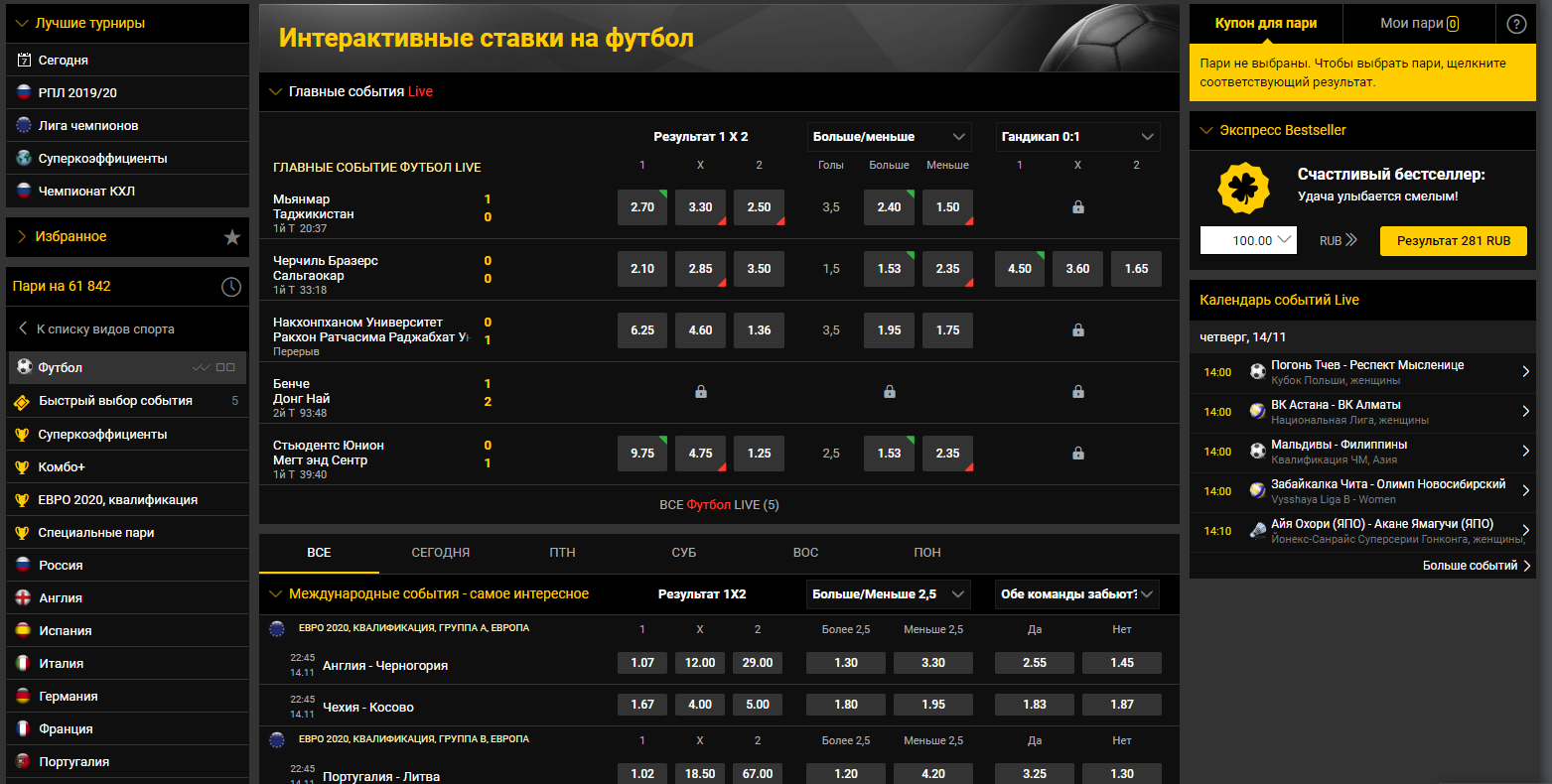Click the England flag icon in the sidebar
Image resolution: width=1552 pixels, height=784 pixels.
pyautogui.click(x=24, y=597)
